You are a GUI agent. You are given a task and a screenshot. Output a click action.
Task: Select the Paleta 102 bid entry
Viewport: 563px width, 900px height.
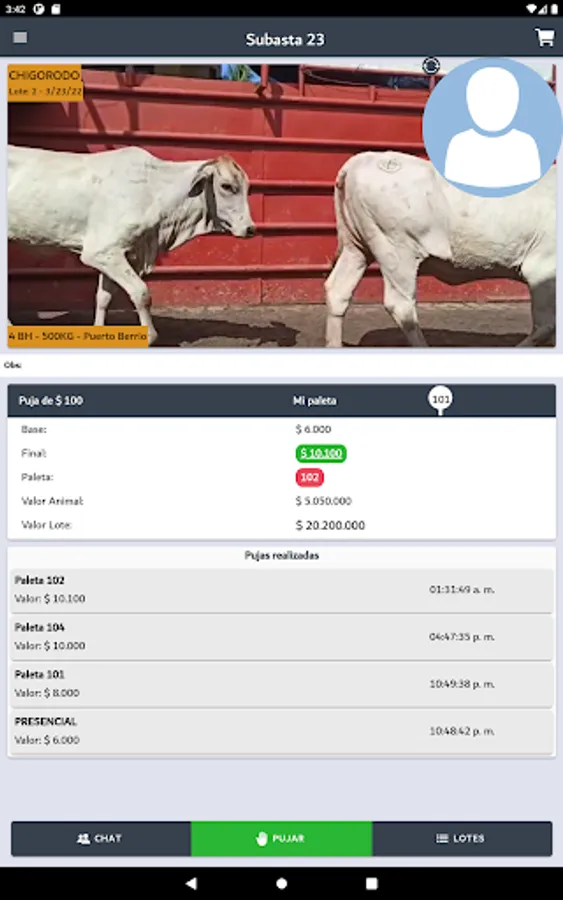(x=281, y=589)
